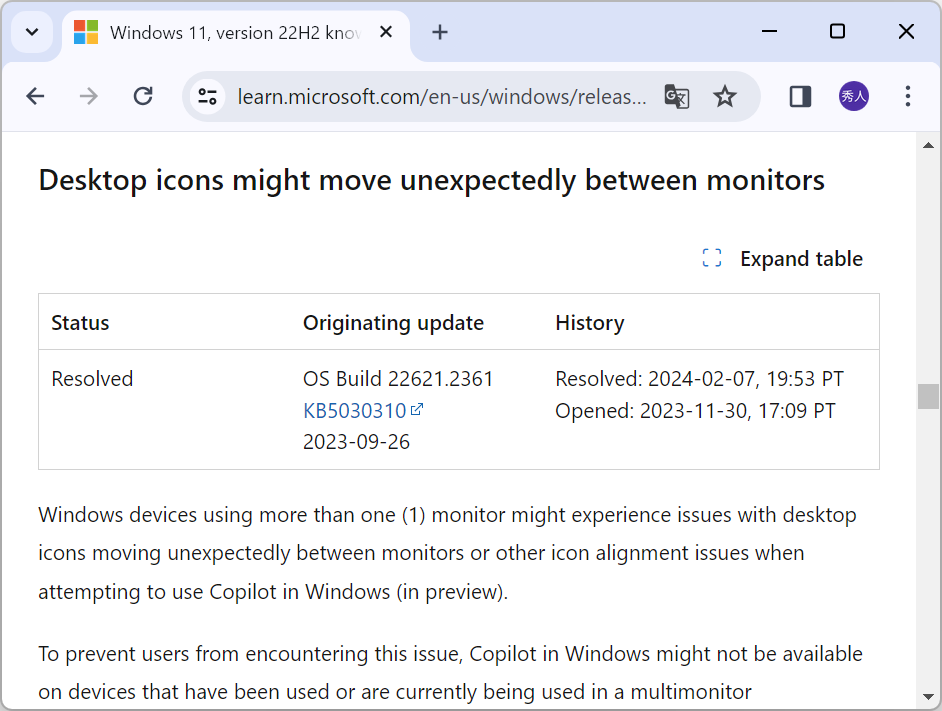Viewport: 942px width, 711px height.
Task: Toggle the browser side panel
Action: (x=800, y=96)
